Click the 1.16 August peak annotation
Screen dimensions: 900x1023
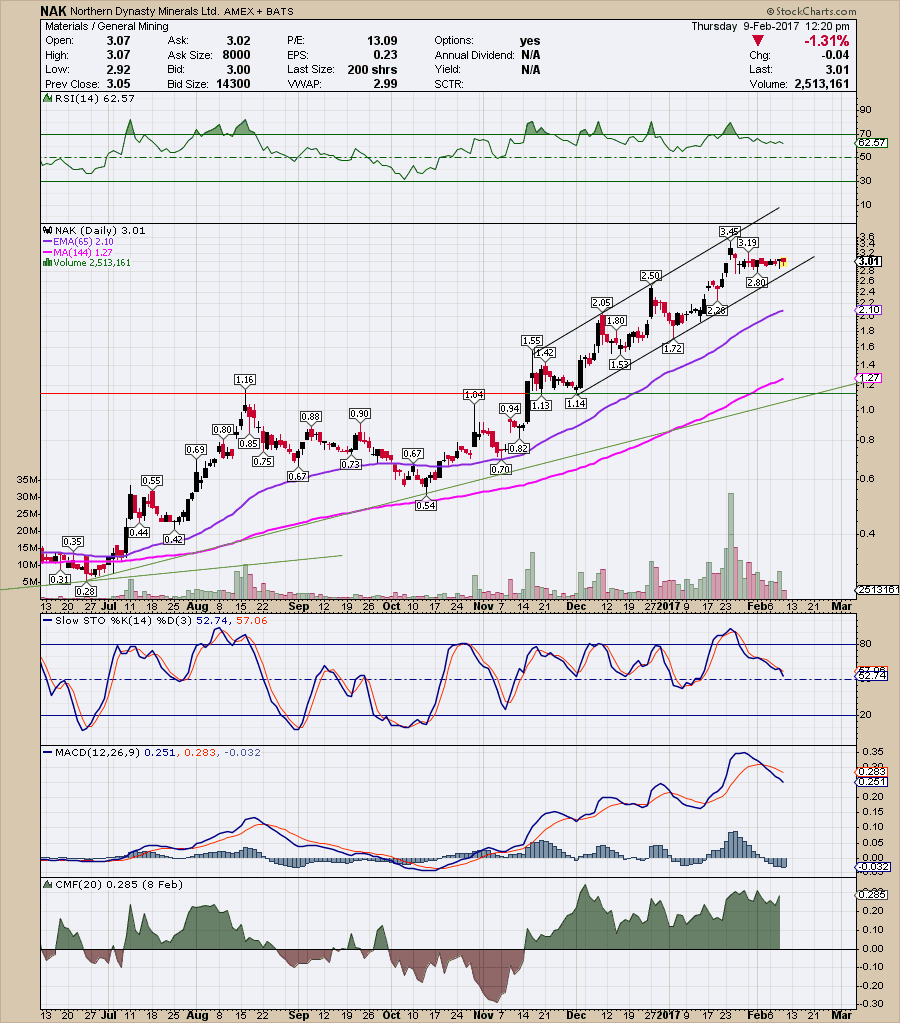[x=245, y=380]
